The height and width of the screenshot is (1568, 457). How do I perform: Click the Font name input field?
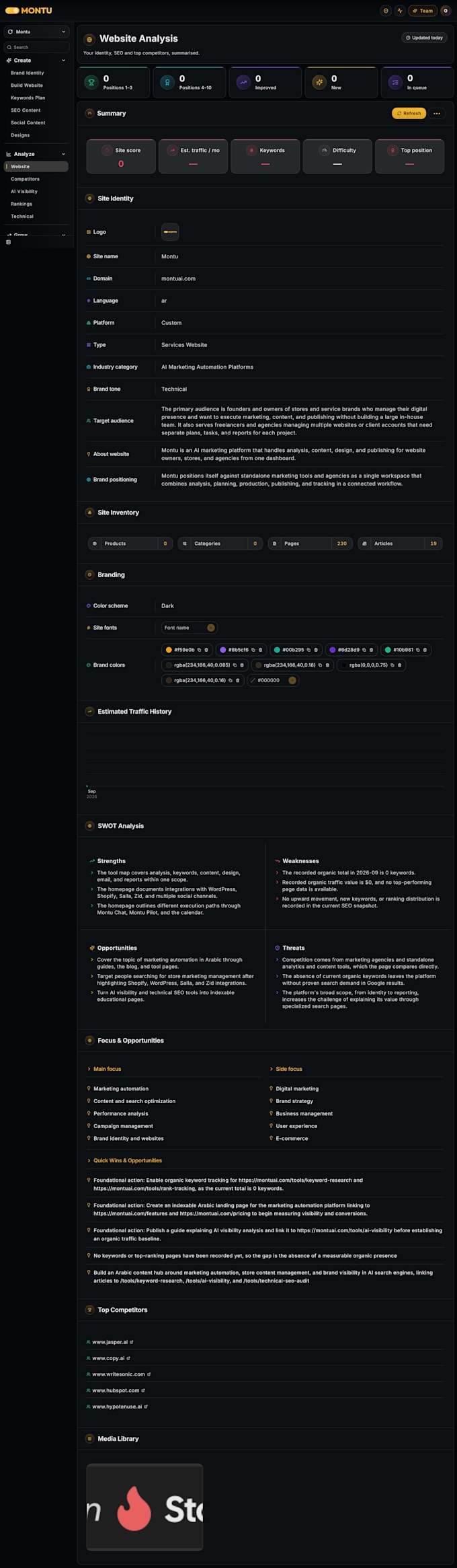pos(184,628)
